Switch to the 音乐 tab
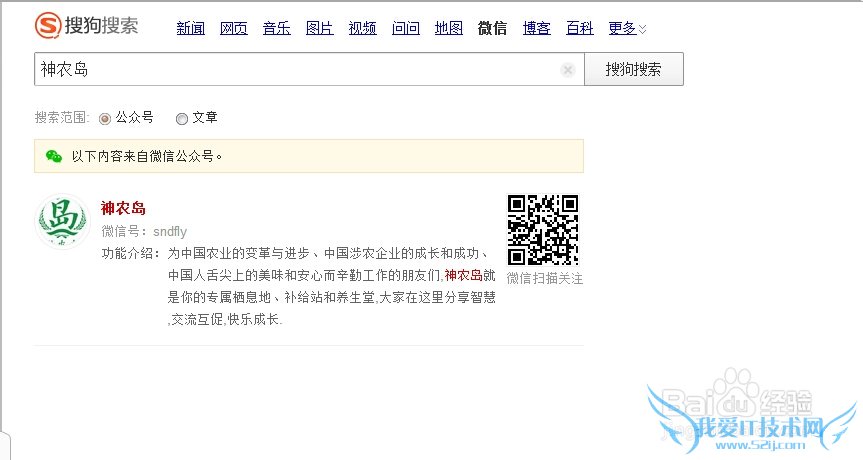Screen dimensions: 863x460 tap(276, 28)
